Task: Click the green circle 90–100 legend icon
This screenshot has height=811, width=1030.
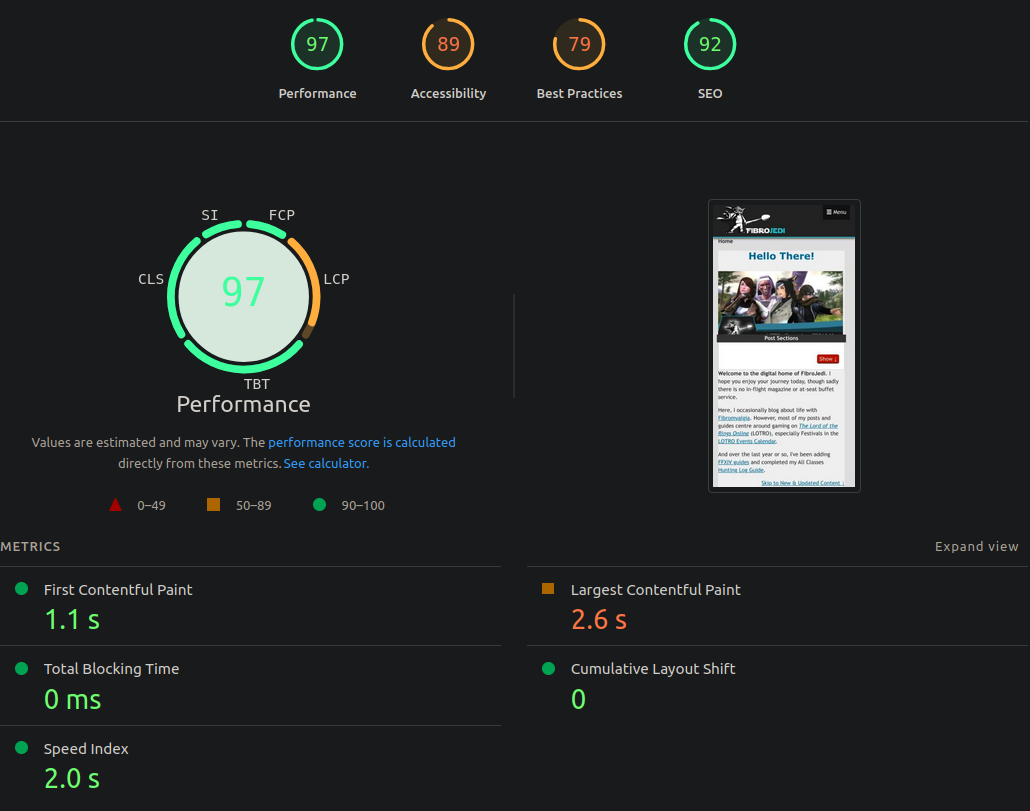Action: point(319,504)
